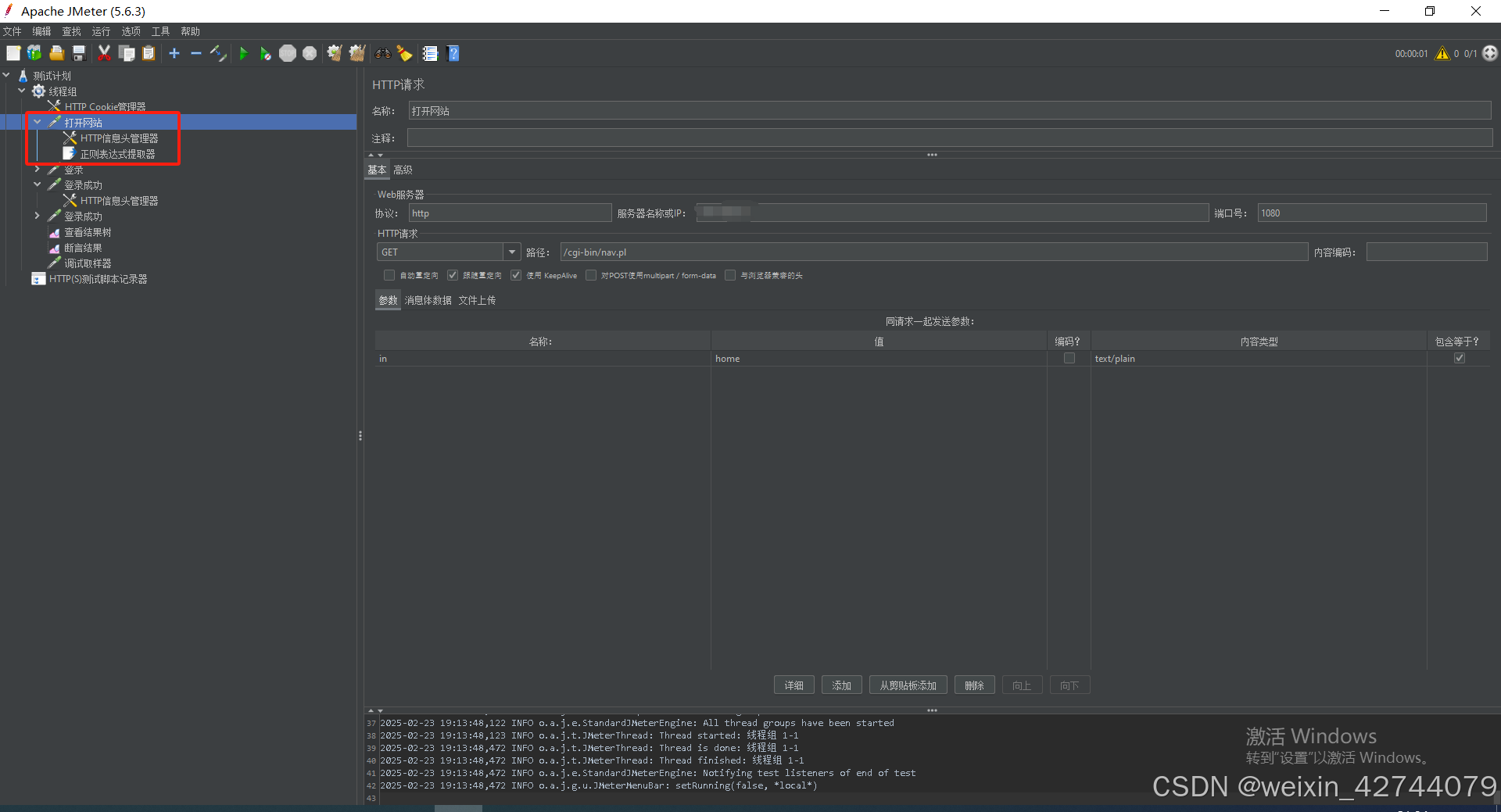
Task: Select 查看结果树 listener node
Action: click(88, 232)
